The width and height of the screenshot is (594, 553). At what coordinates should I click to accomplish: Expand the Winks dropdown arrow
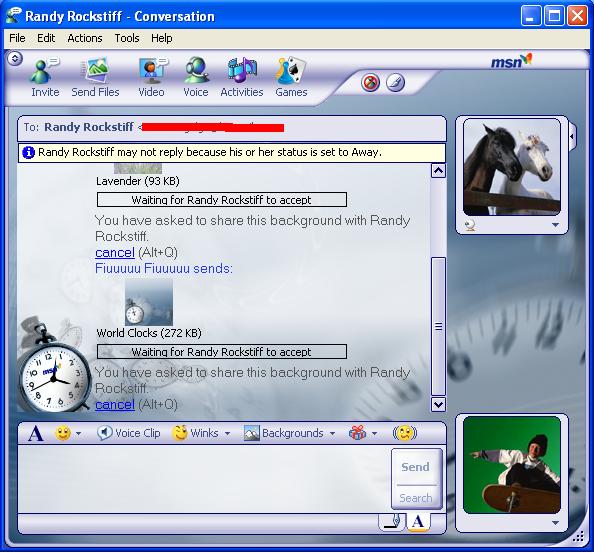pyautogui.click(x=227, y=433)
